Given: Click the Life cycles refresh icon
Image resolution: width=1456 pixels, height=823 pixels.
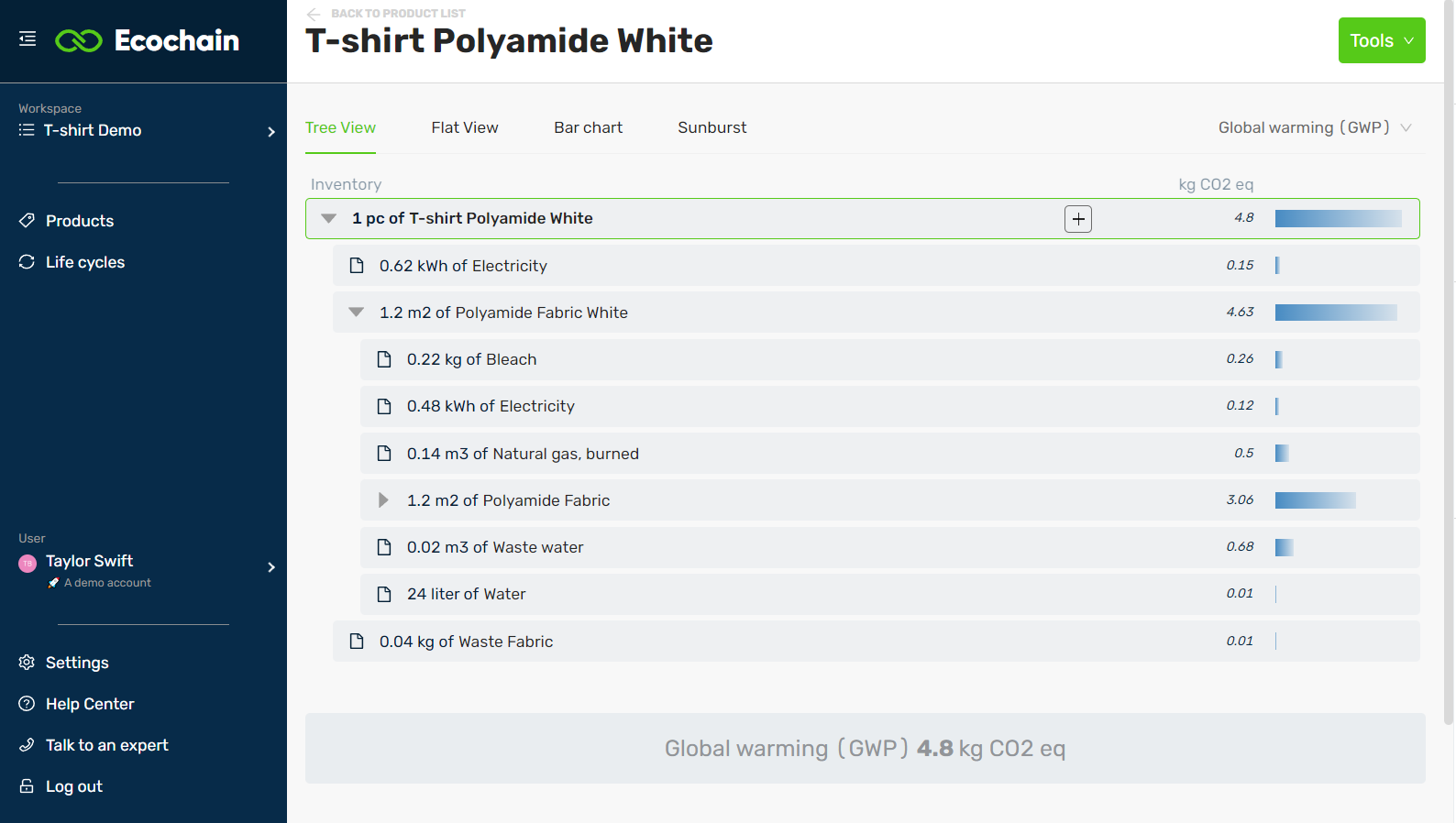Looking at the screenshot, I should [27, 262].
